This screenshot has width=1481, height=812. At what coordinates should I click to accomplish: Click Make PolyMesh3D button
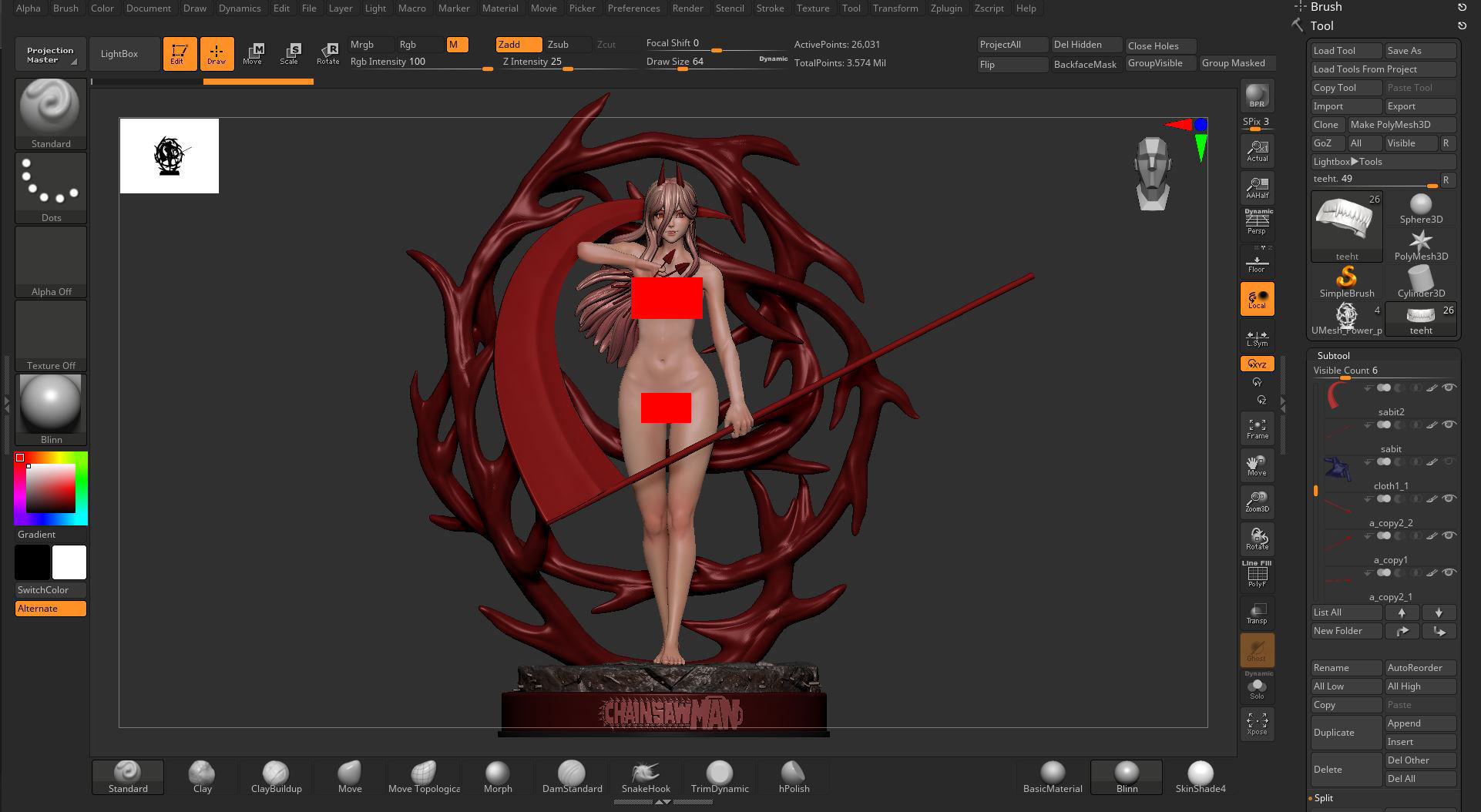click(1402, 125)
